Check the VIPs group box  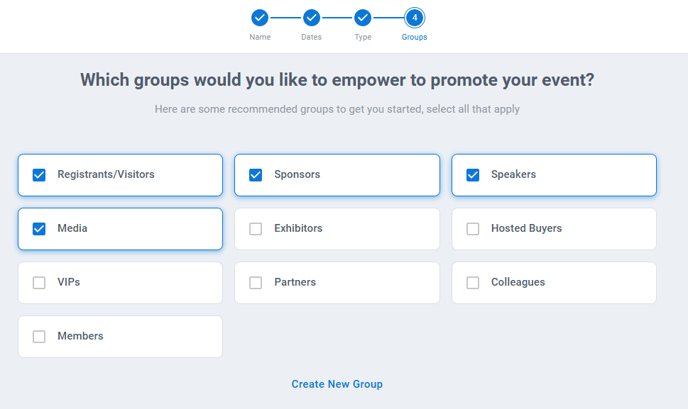tap(39, 283)
